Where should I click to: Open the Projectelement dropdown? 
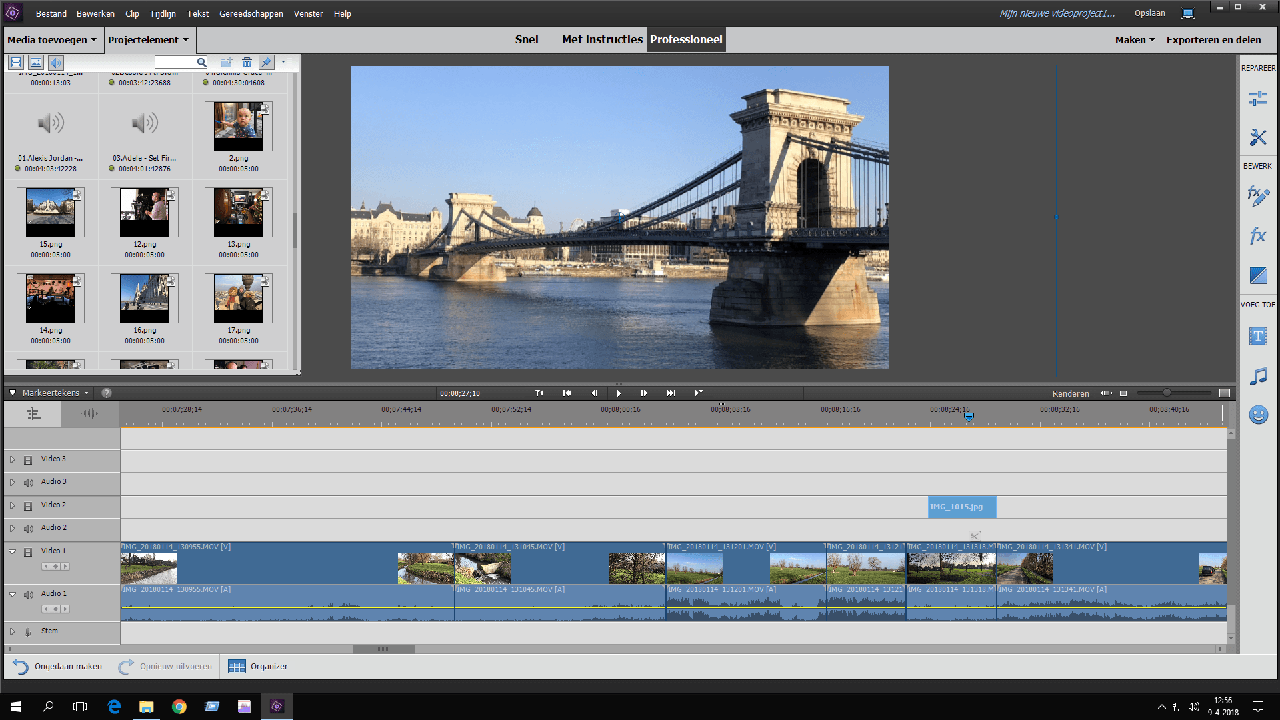pos(149,40)
